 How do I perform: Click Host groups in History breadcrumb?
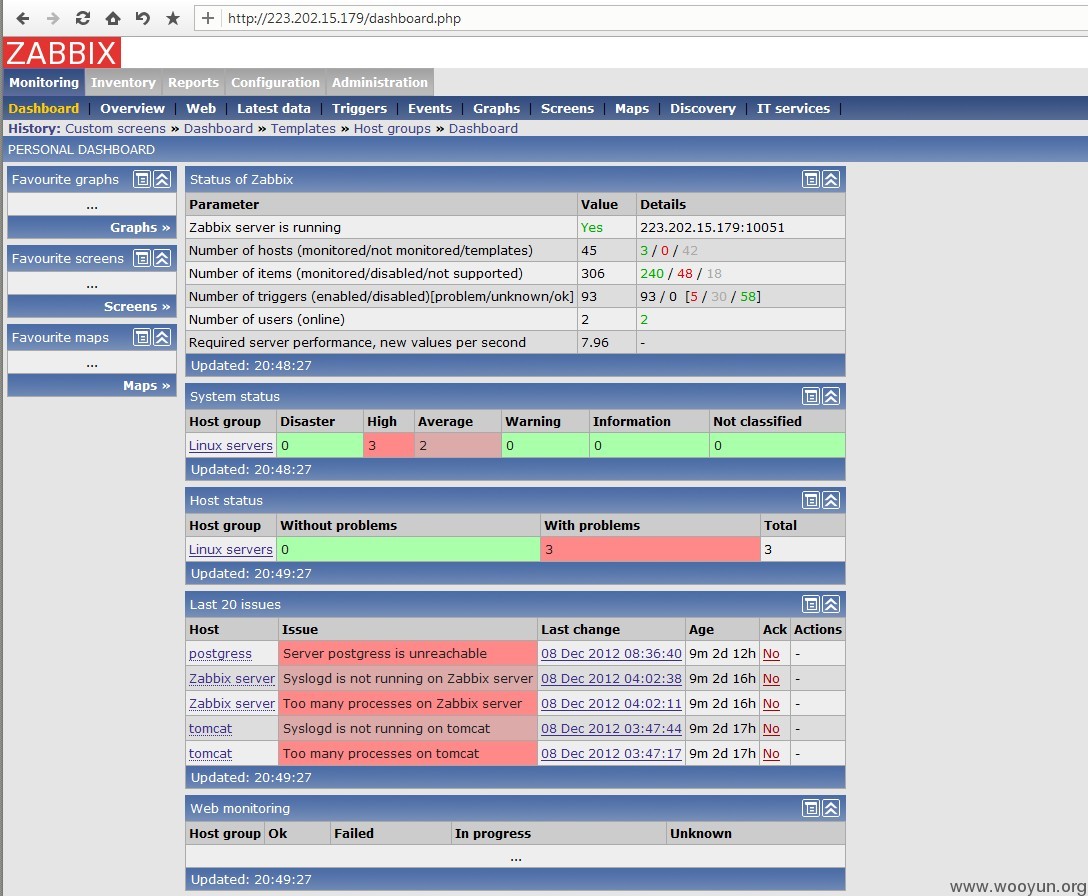[392, 128]
